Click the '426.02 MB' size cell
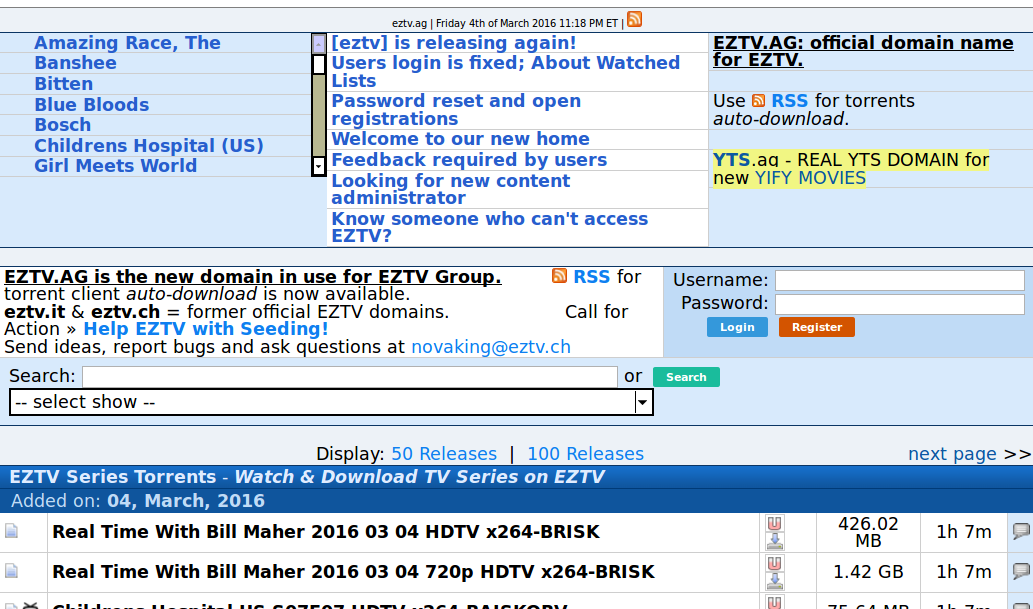This screenshot has width=1033, height=609. tap(868, 533)
